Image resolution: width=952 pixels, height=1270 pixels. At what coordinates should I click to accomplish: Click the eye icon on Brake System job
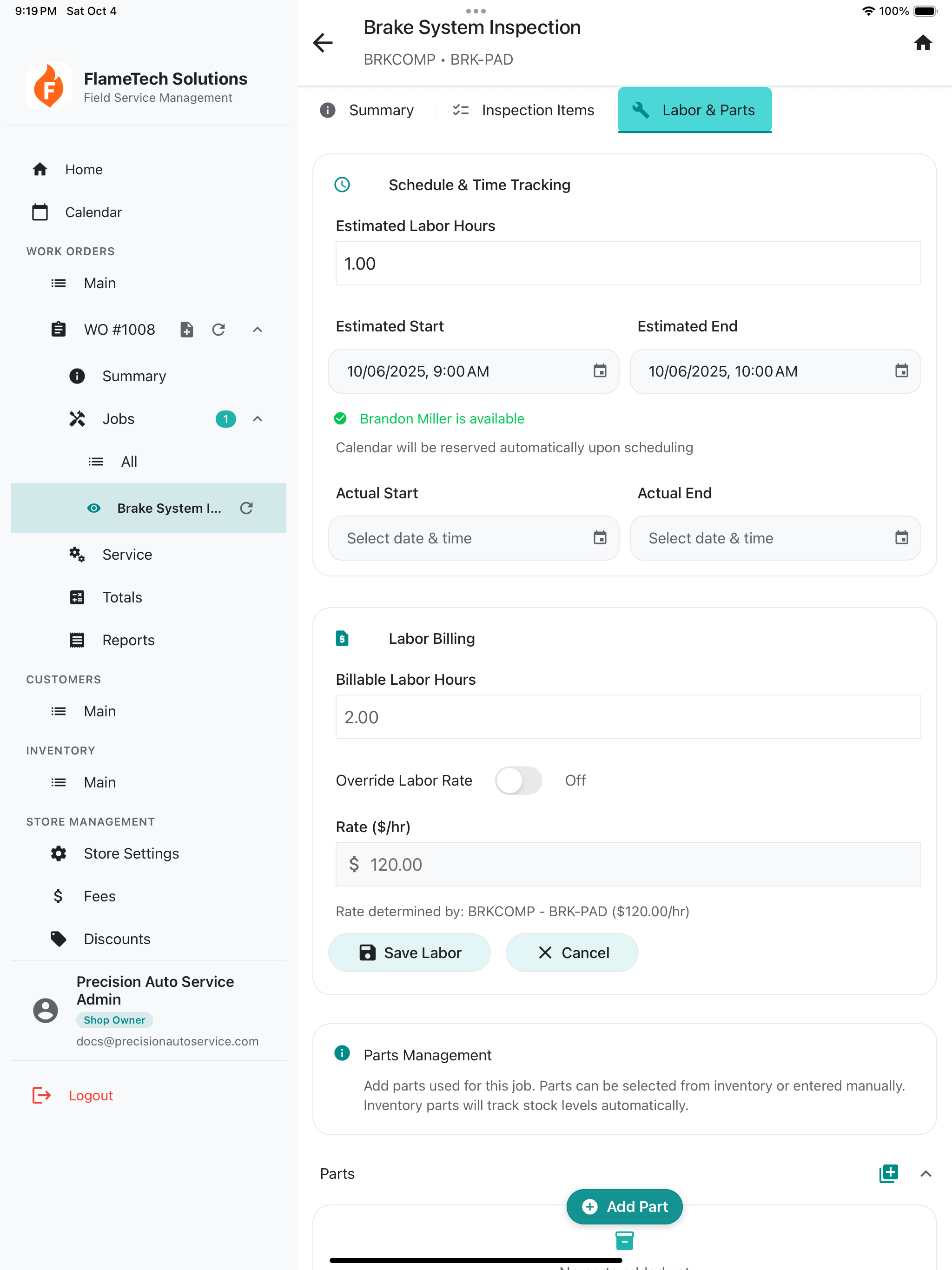93,508
